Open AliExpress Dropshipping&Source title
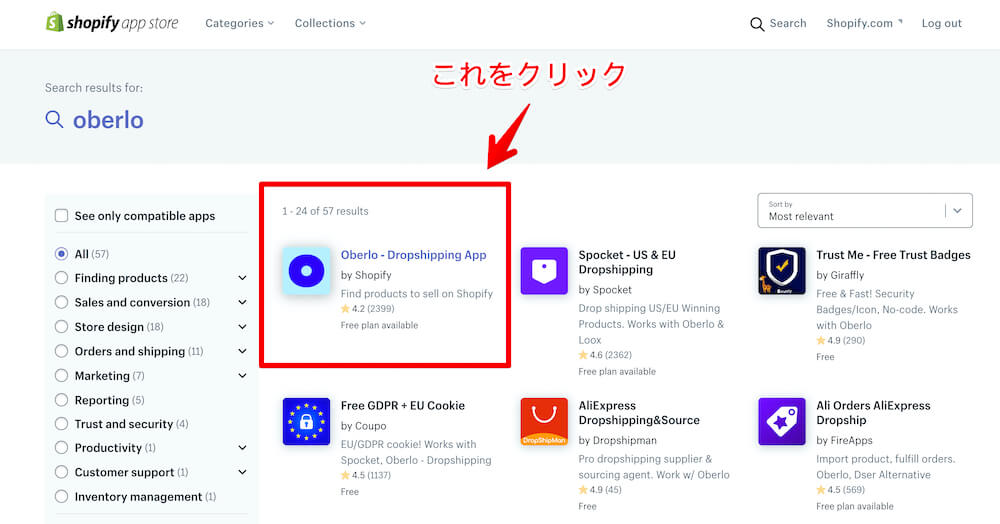 [x=639, y=413]
